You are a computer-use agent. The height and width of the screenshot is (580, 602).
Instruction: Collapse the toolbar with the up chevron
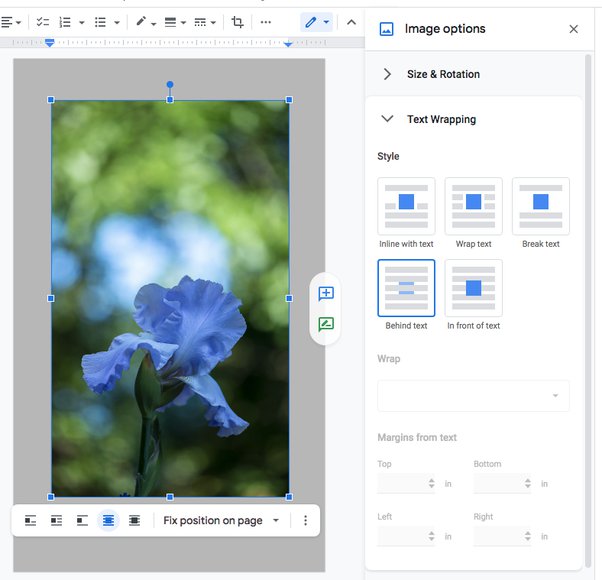(351, 22)
